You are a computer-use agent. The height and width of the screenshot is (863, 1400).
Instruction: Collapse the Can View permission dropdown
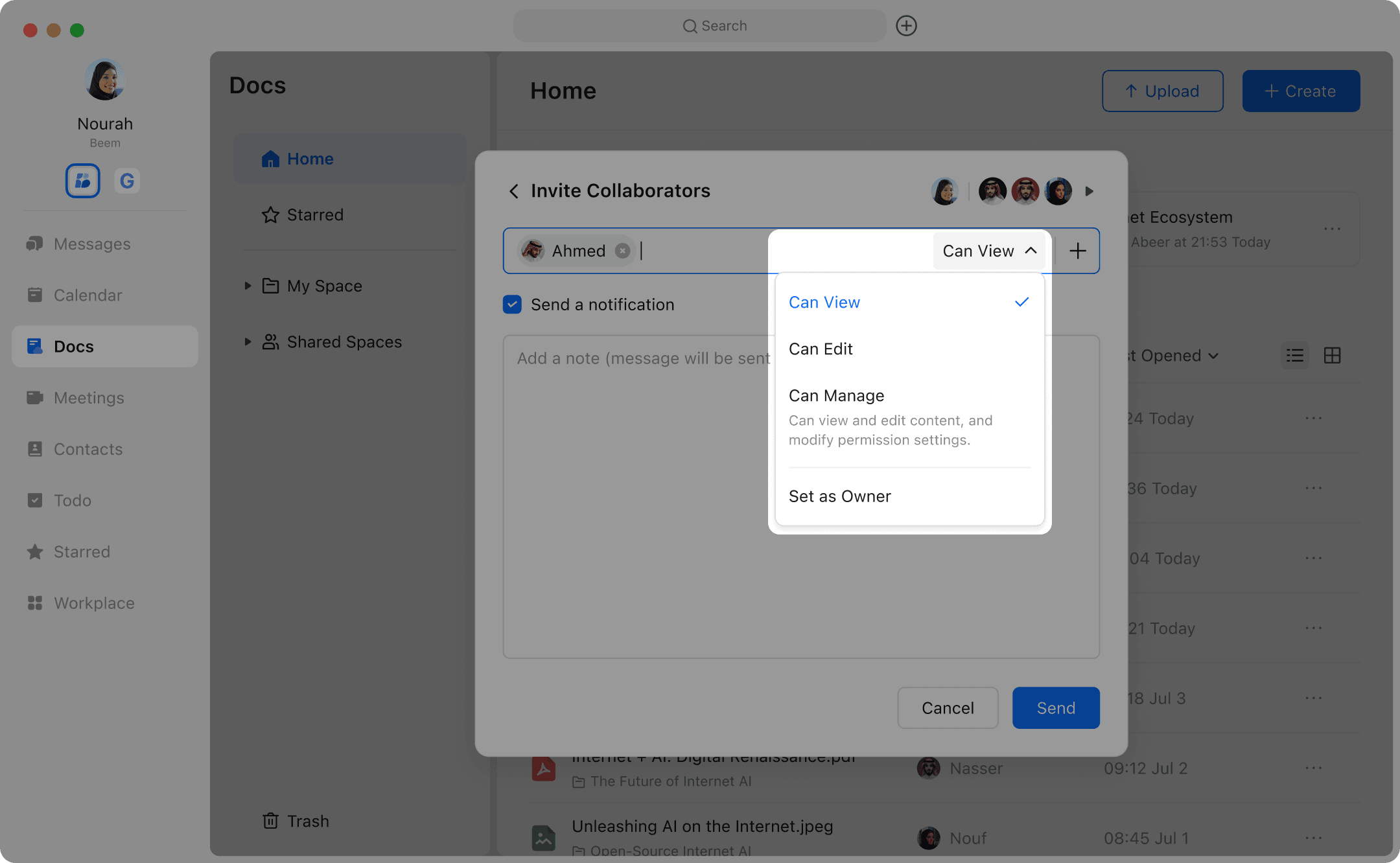pyautogui.click(x=989, y=251)
